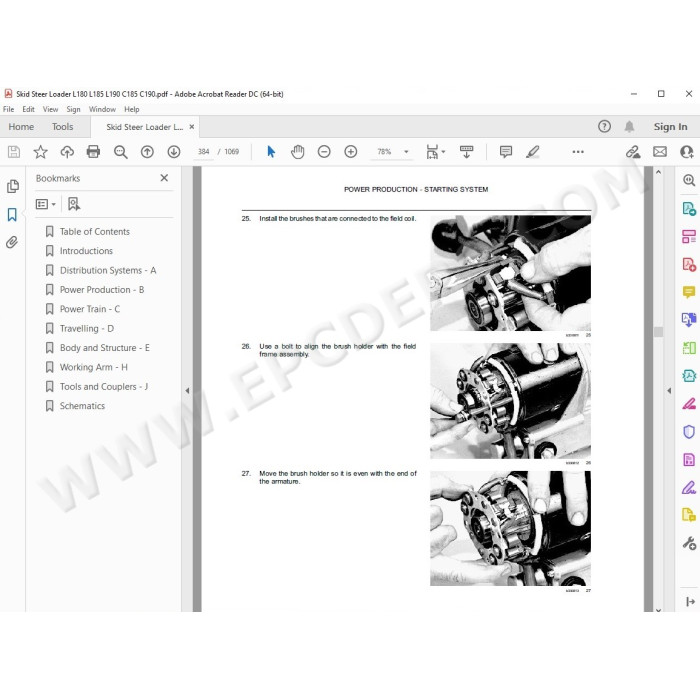
Task: Switch to the Home tab
Action: (21, 127)
